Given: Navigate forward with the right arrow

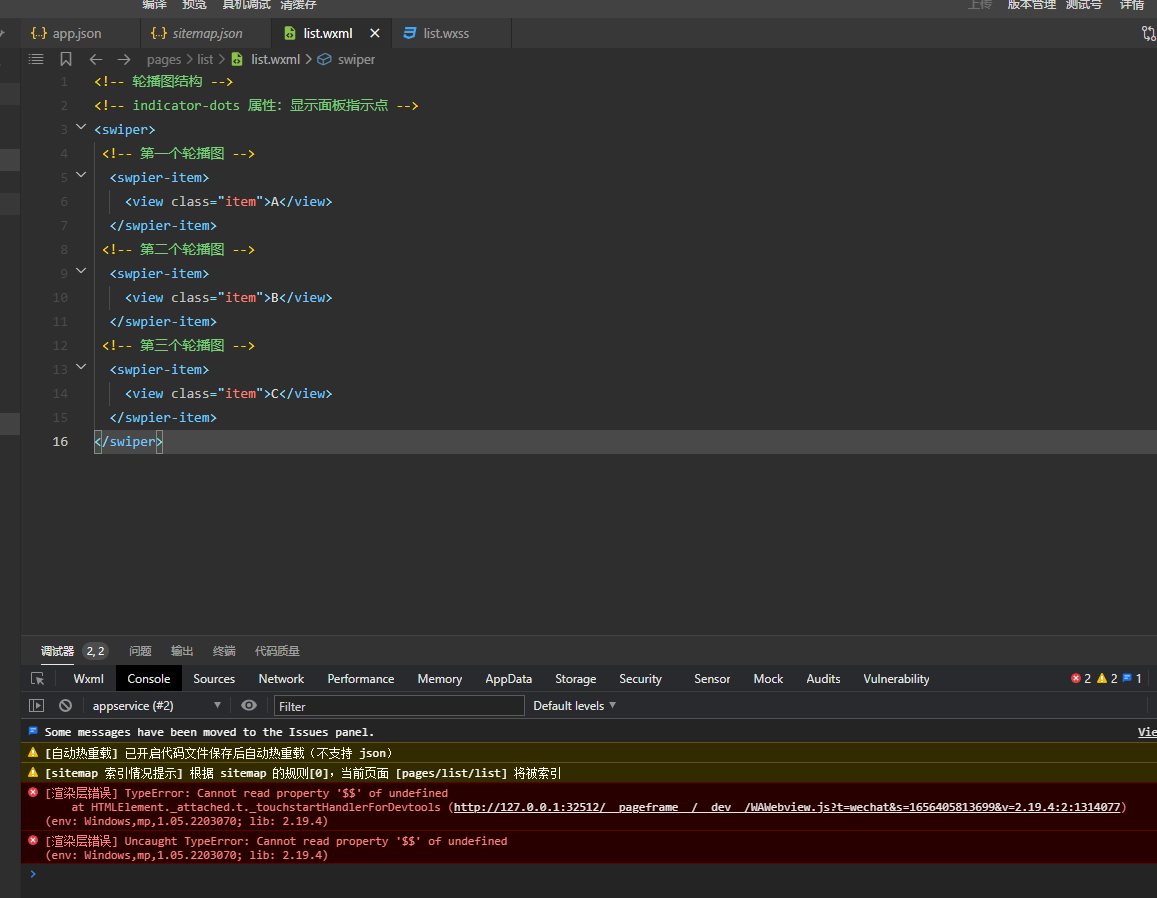Looking at the screenshot, I should 124,59.
